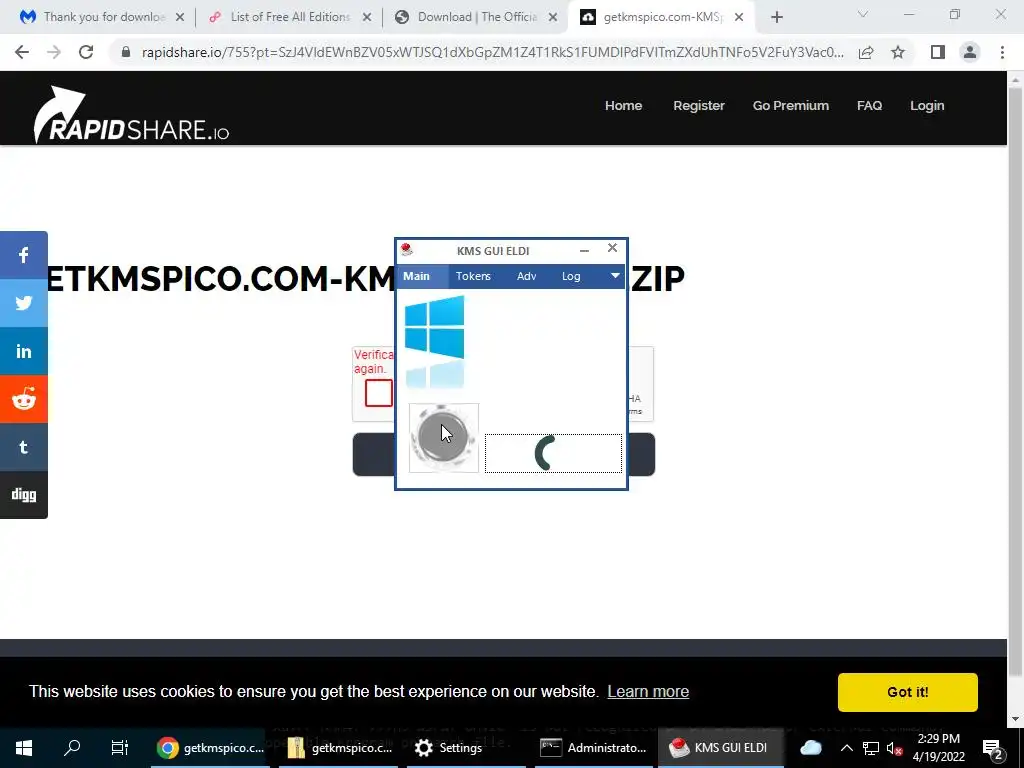Close the KMS GUI ELDI window
Image resolution: width=1024 pixels, height=768 pixels.
[612, 248]
